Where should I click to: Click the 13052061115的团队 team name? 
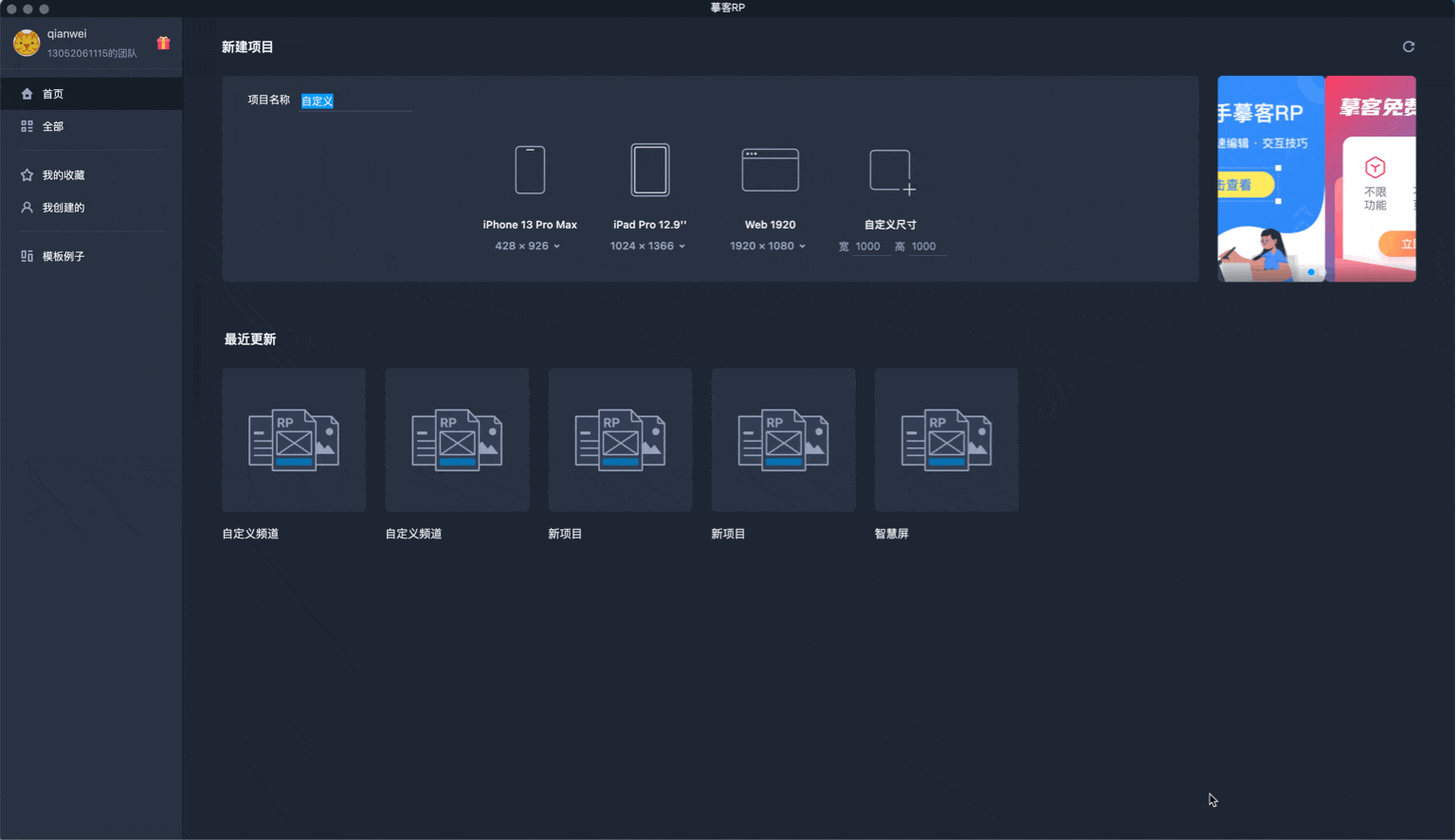click(x=92, y=53)
